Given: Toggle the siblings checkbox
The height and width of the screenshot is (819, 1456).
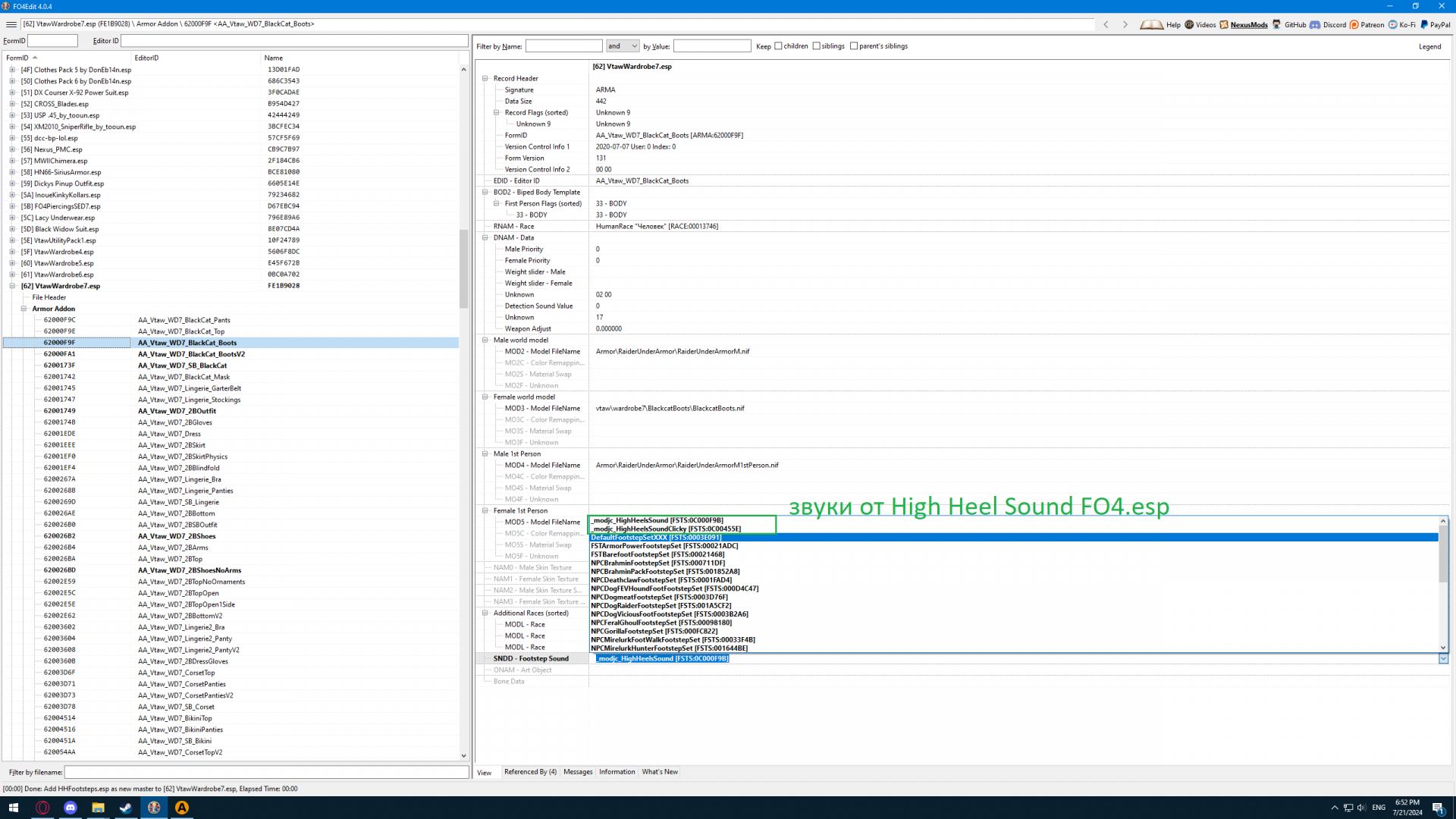Looking at the screenshot, I should [817, 46].
